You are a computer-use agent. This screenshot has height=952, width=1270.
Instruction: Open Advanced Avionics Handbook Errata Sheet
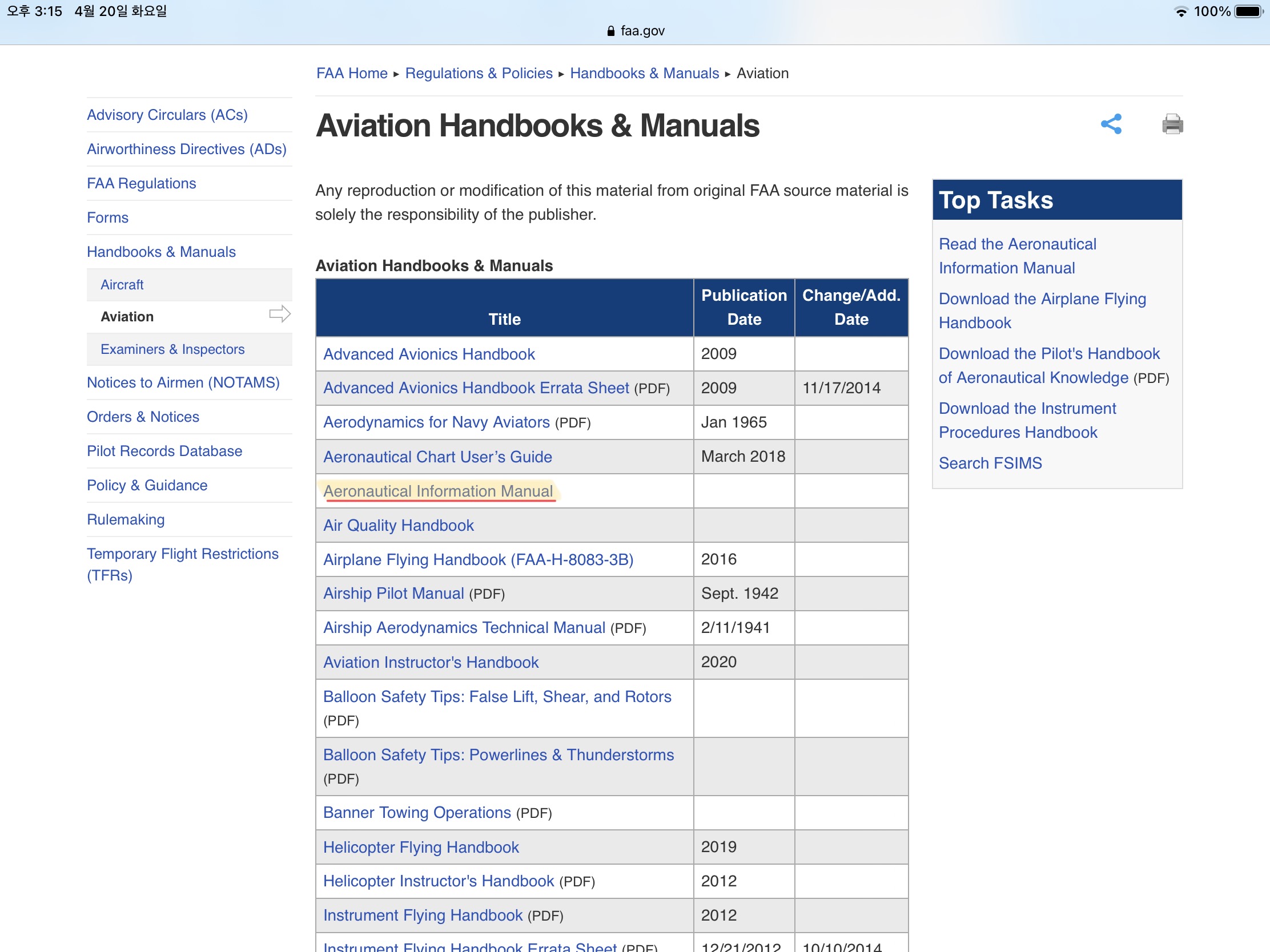(476, 388)
